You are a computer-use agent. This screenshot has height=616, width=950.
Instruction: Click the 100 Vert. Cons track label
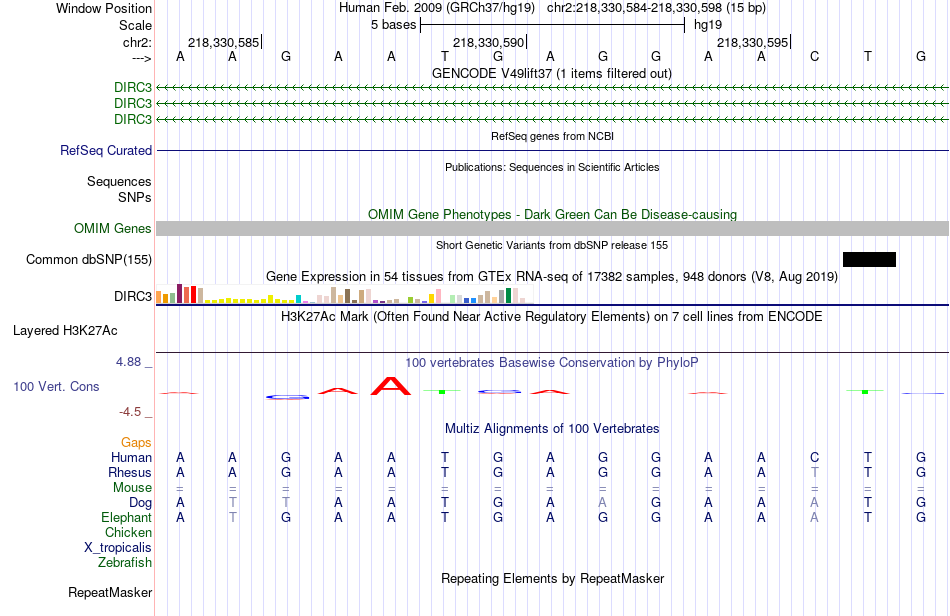coord(56,386)
